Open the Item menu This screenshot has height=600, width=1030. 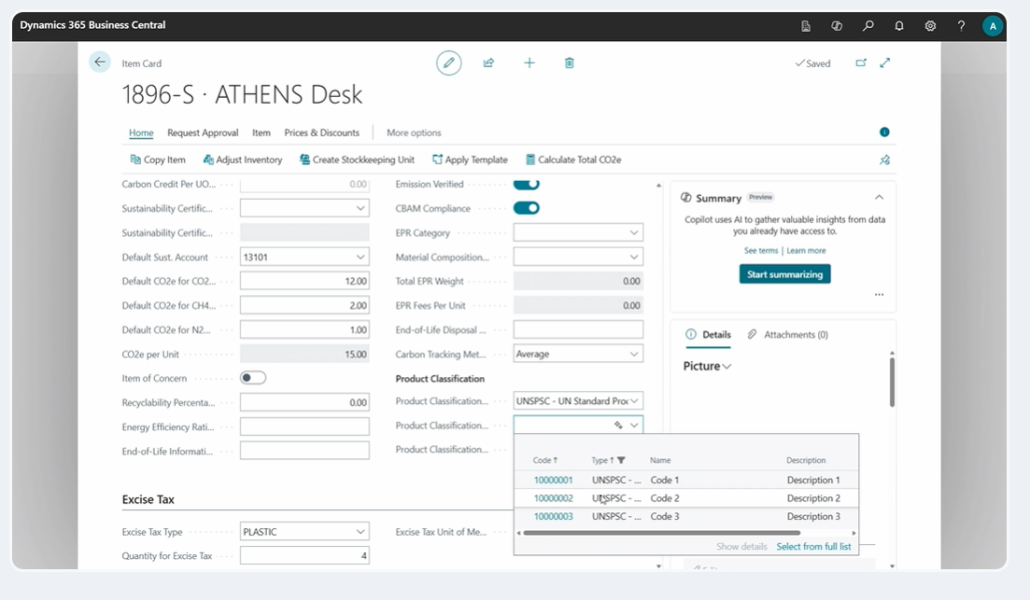(x=261, y=133)
